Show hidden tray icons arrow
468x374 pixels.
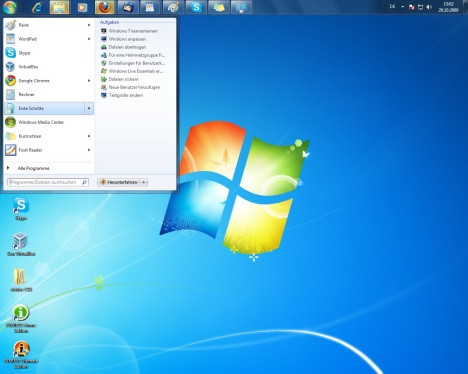(x=402, y=7)
